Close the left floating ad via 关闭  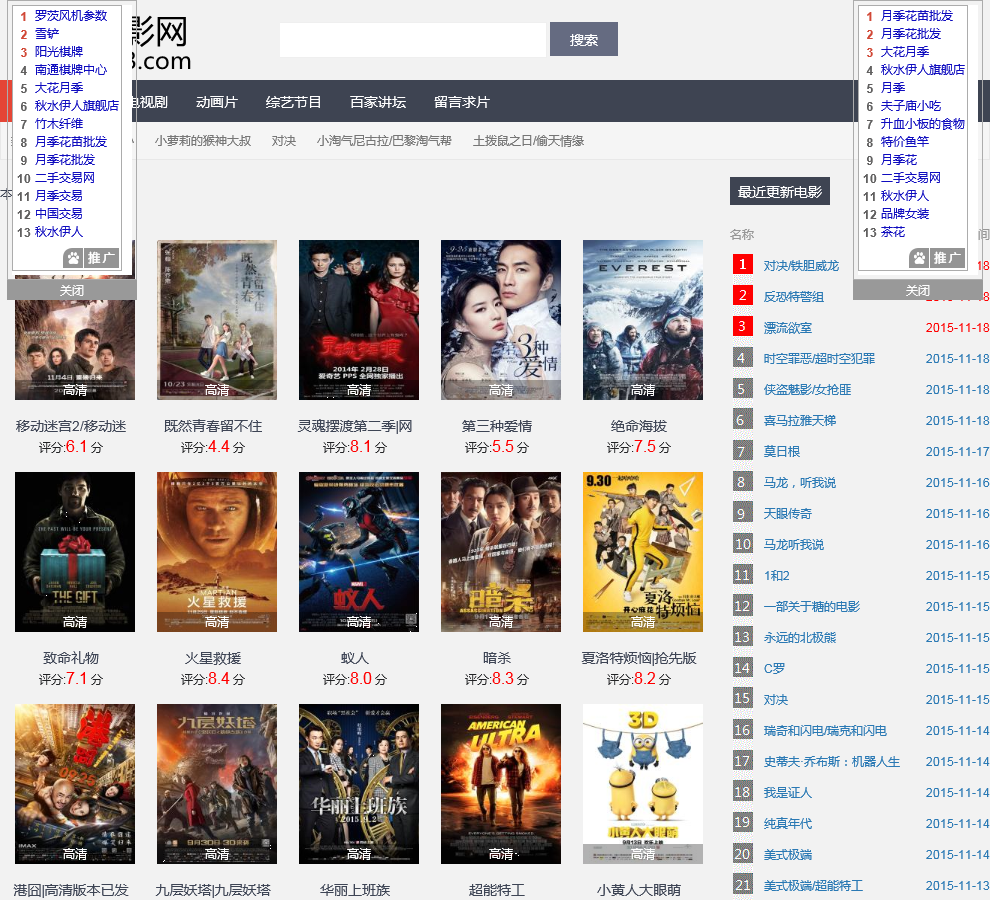point(72,290)
